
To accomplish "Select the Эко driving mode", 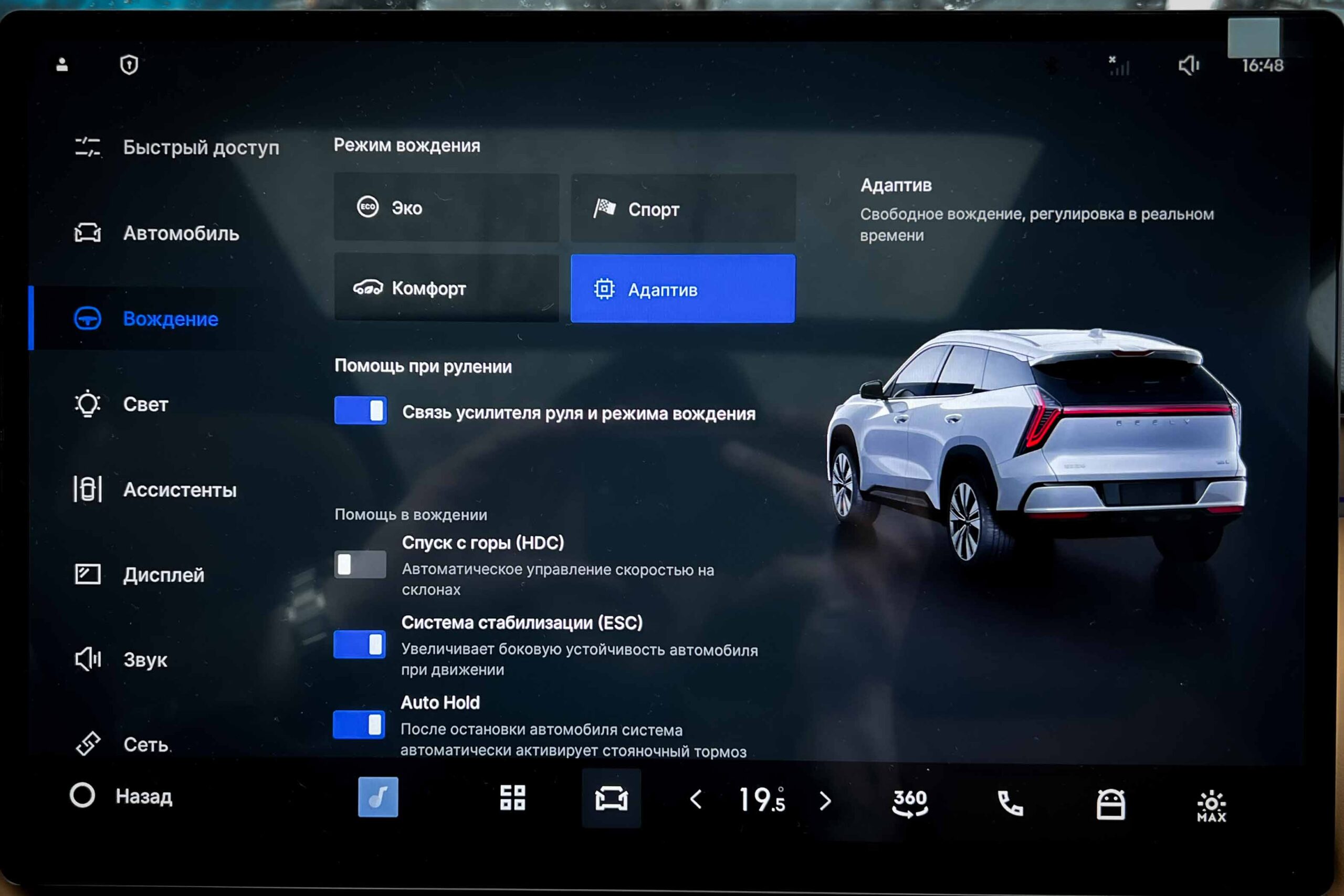I will tap(446, 207).
